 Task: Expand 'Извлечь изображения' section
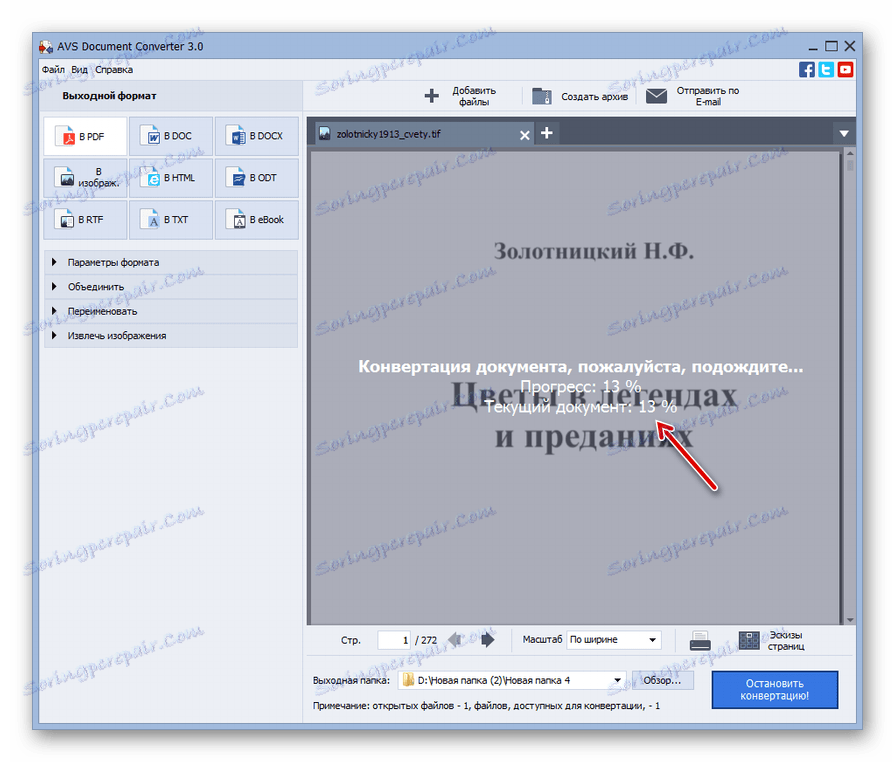click(171, 336)
